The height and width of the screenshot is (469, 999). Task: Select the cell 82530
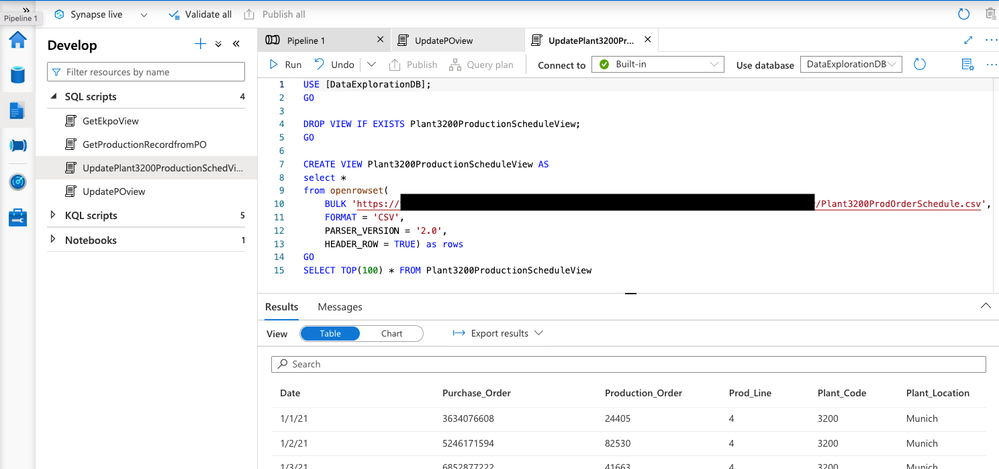(617, 443)
